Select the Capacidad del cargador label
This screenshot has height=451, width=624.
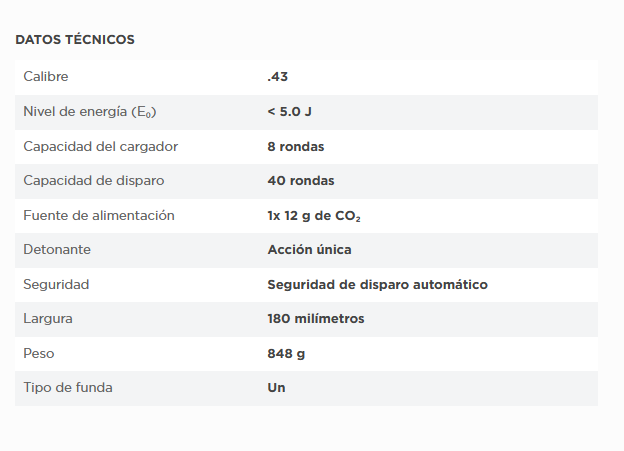pos(100,146)
